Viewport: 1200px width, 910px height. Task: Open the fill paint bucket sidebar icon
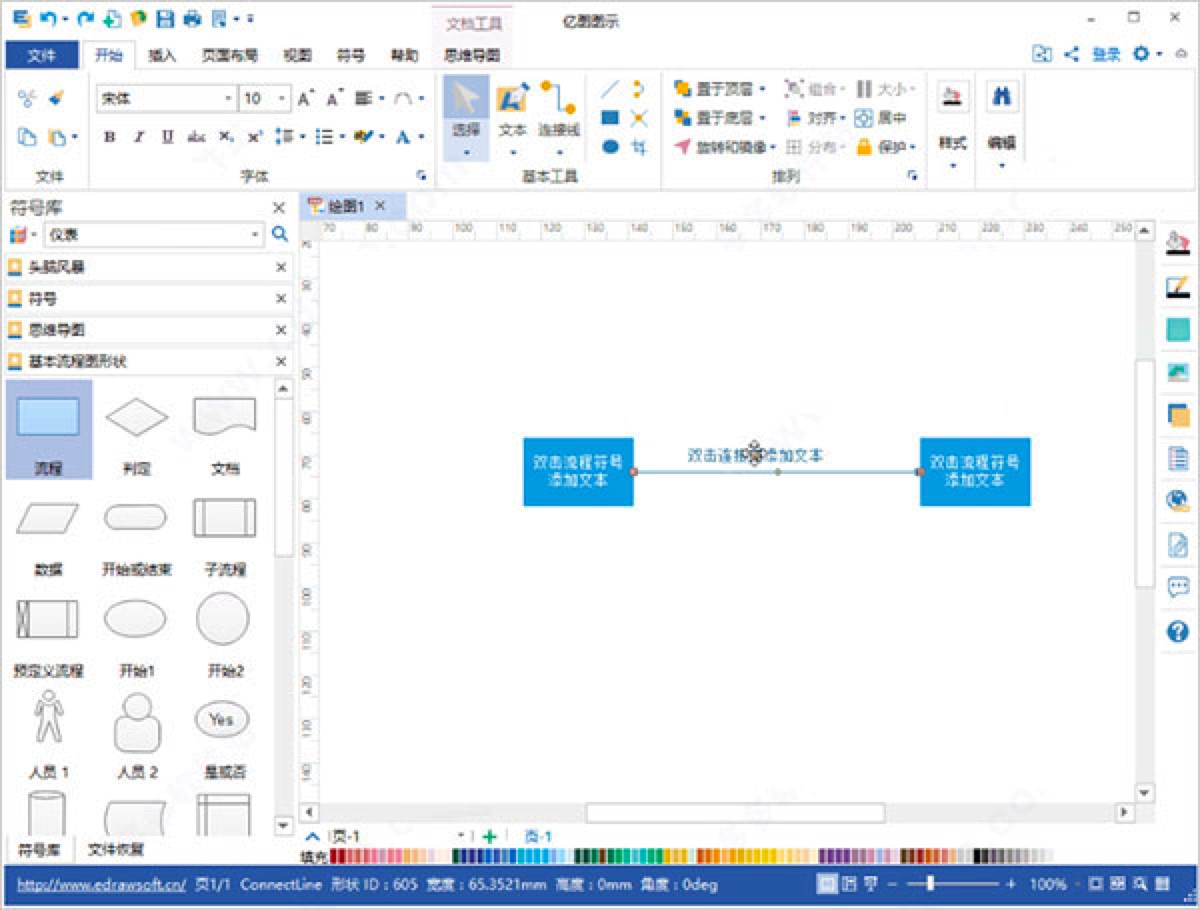pyautogui.click(x=1178, y=243)
